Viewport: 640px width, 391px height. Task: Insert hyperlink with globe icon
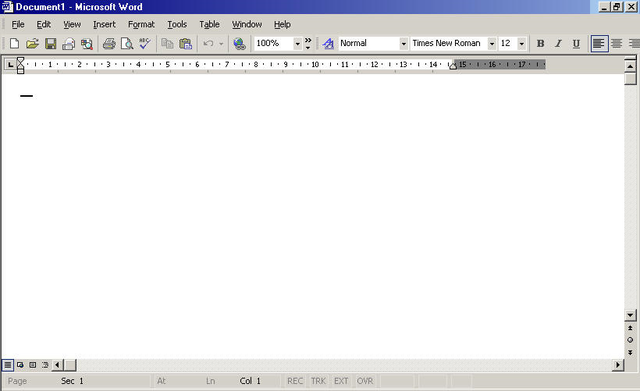[239, 43]
